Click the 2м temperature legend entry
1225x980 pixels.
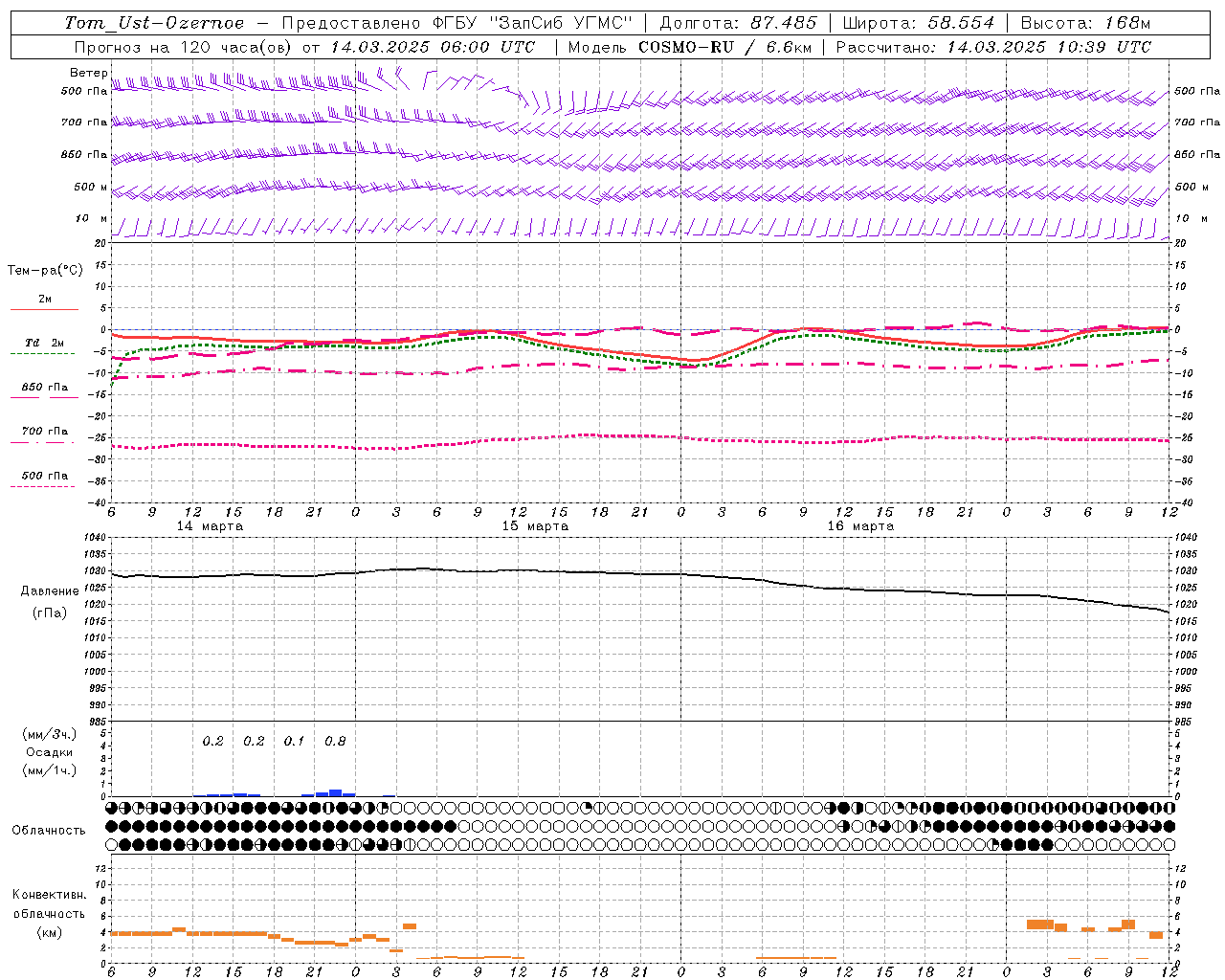44,299
